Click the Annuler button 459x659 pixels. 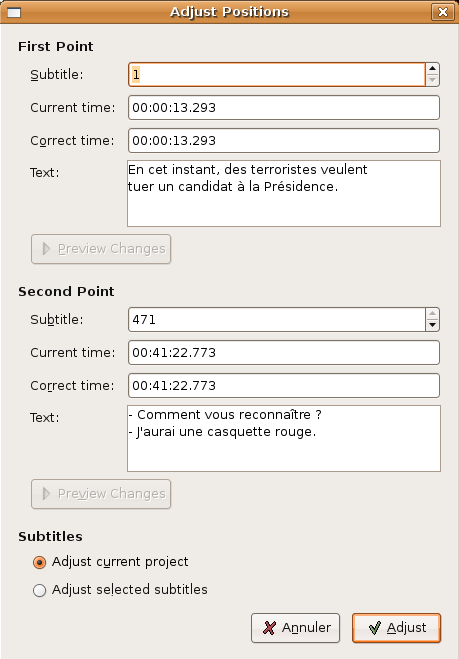pos(295,628)
